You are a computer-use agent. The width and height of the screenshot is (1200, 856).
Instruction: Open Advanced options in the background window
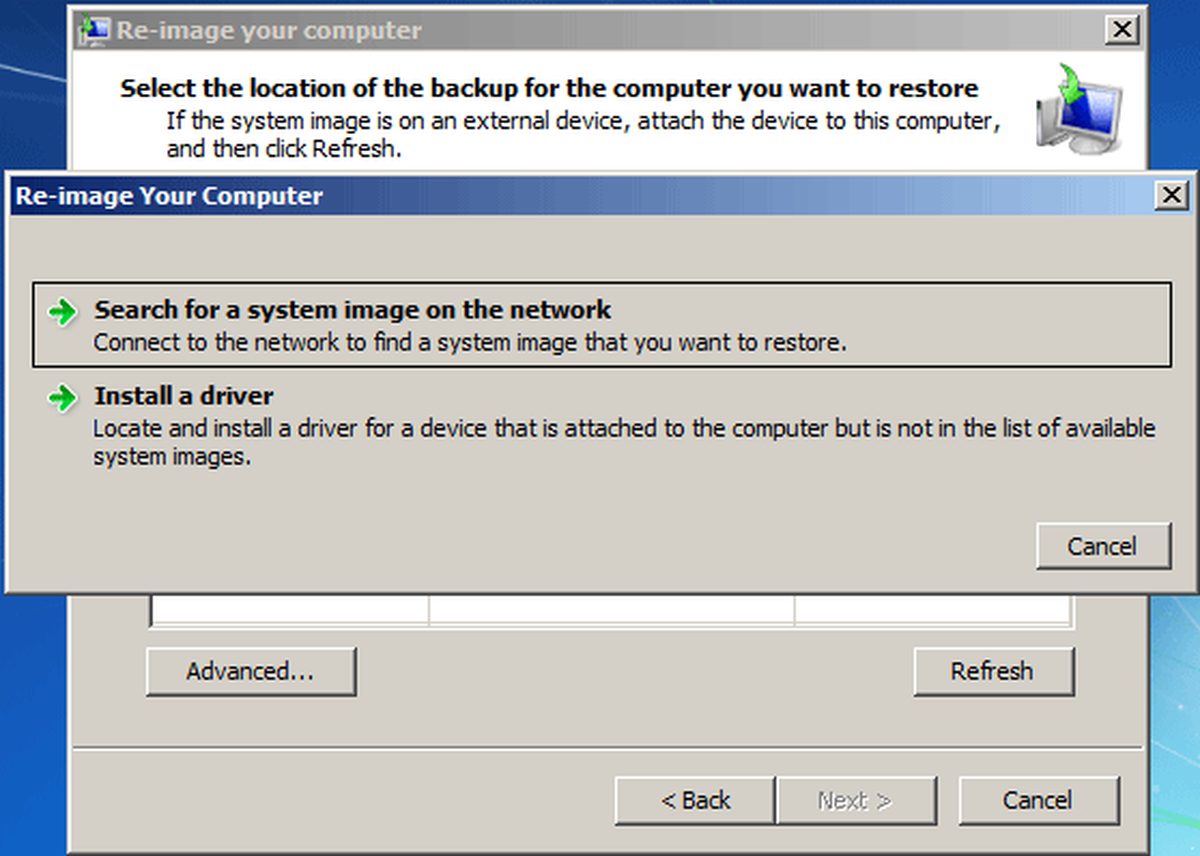(x=251, y=671)
